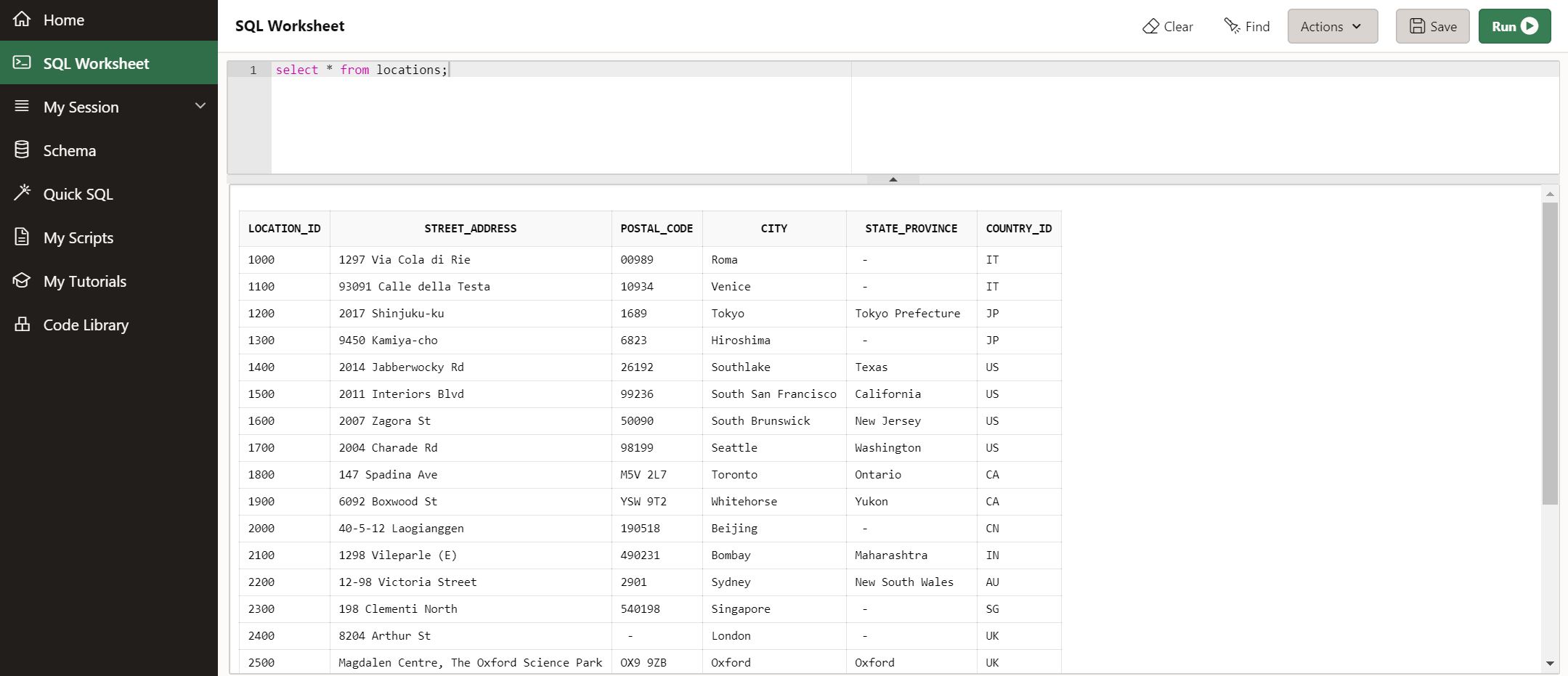1568x676 pixels.
Task: Open Home in the sidebar
Action: click(109, 20)
